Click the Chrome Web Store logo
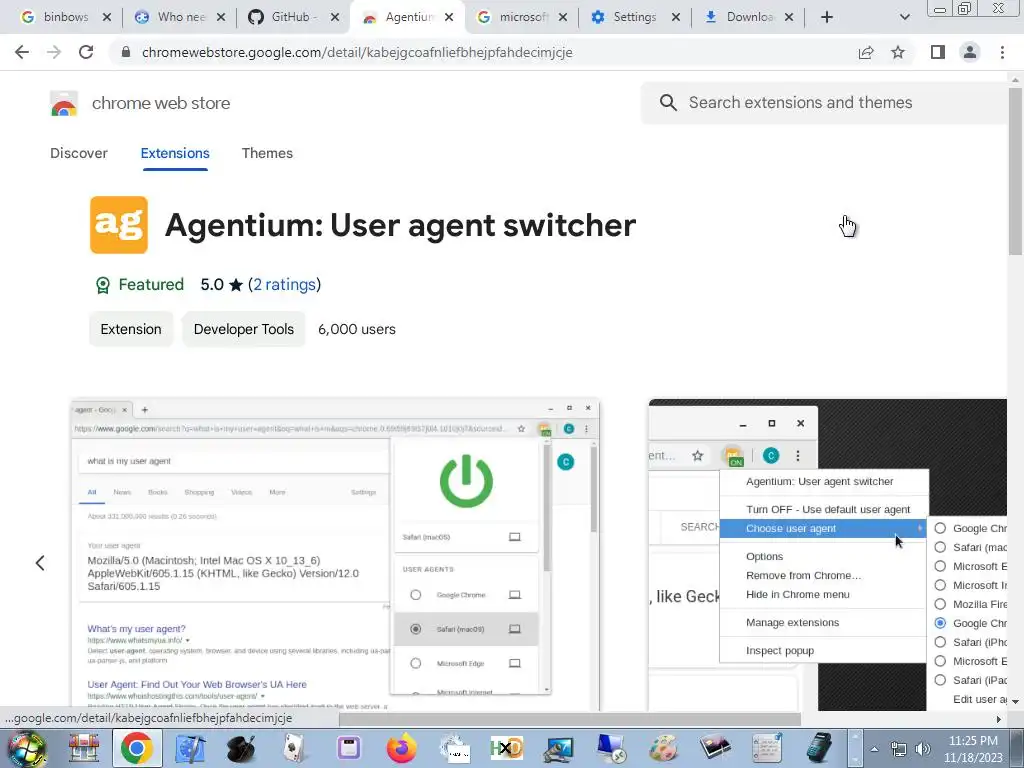The width and height of the screenshot is (1024, 768). pyautogui.click(x=64, y=103)
